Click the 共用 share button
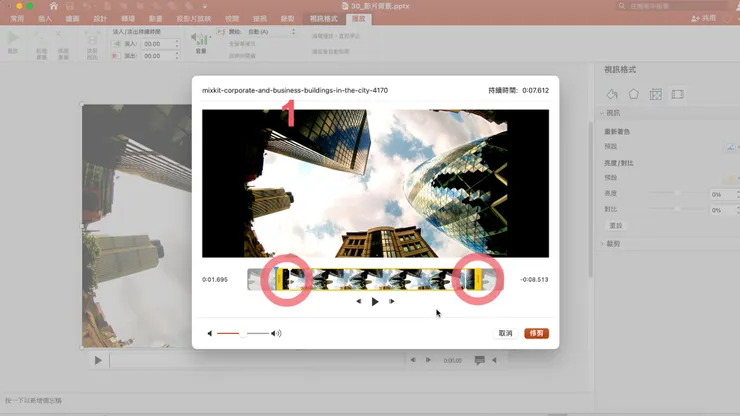This screenshot has width=740, height=416. tap(704, 18)
